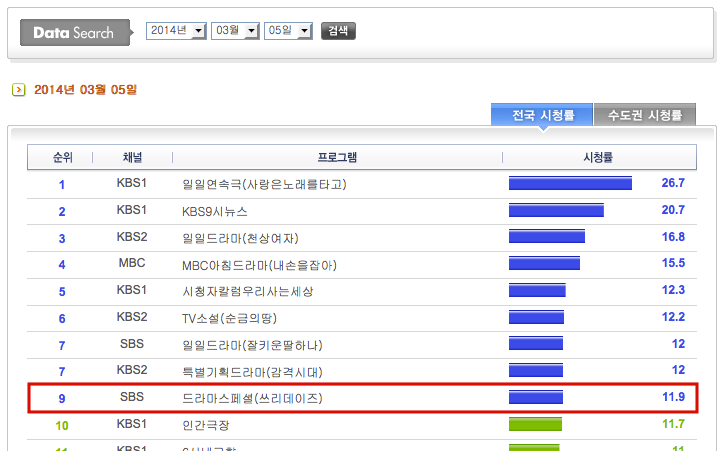Open the month dropdown showing 03월

(x=234, y=31)
